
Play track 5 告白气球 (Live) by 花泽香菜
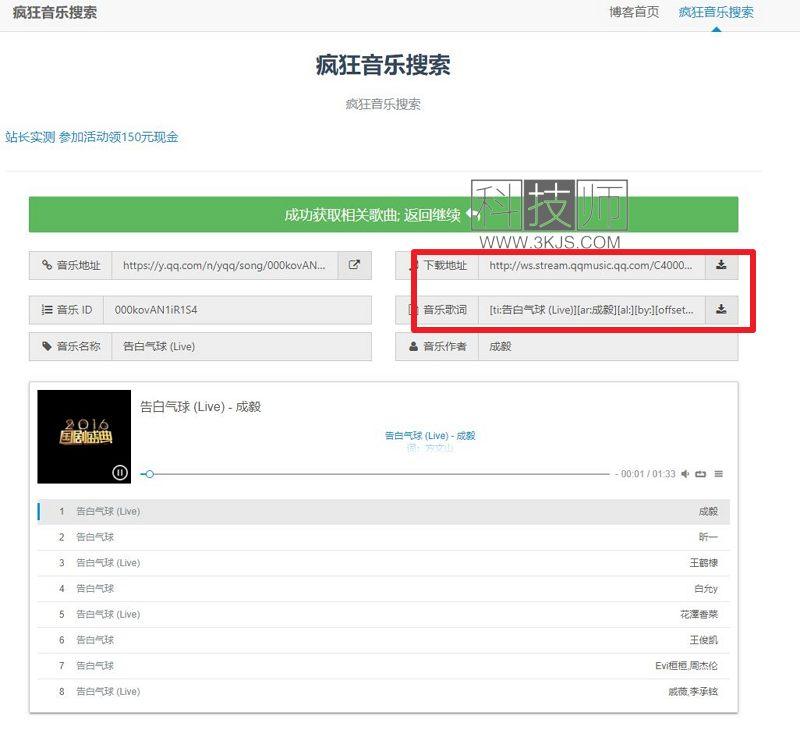(x=384, y=615)
